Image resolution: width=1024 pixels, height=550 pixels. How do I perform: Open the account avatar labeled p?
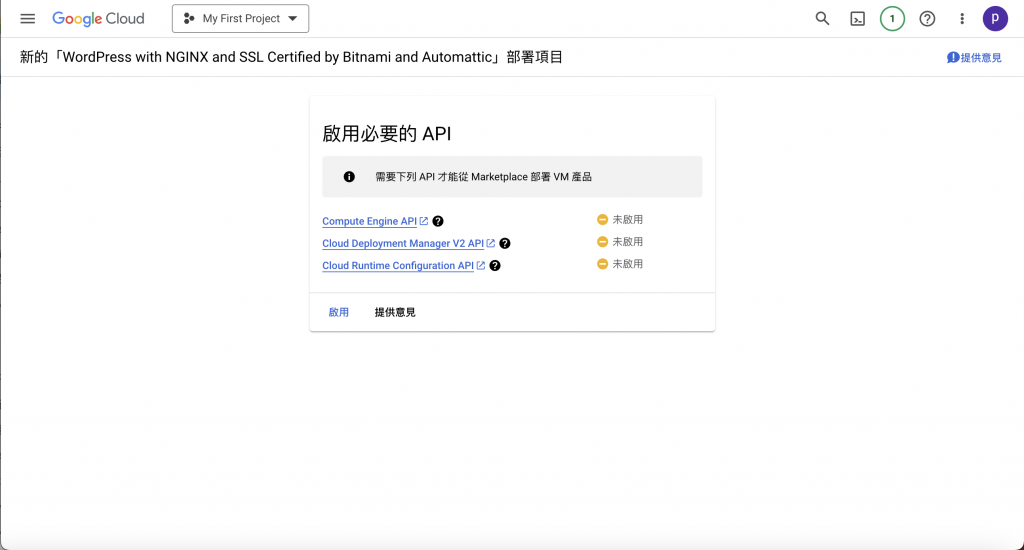(x=995, y=19)
